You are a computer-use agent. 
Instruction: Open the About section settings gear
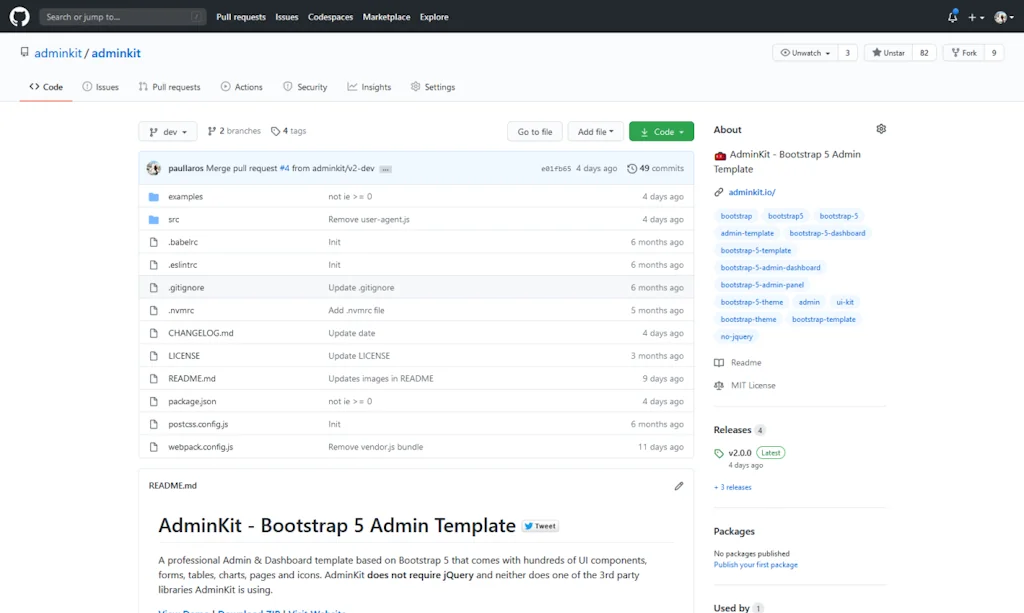(881, 128)
